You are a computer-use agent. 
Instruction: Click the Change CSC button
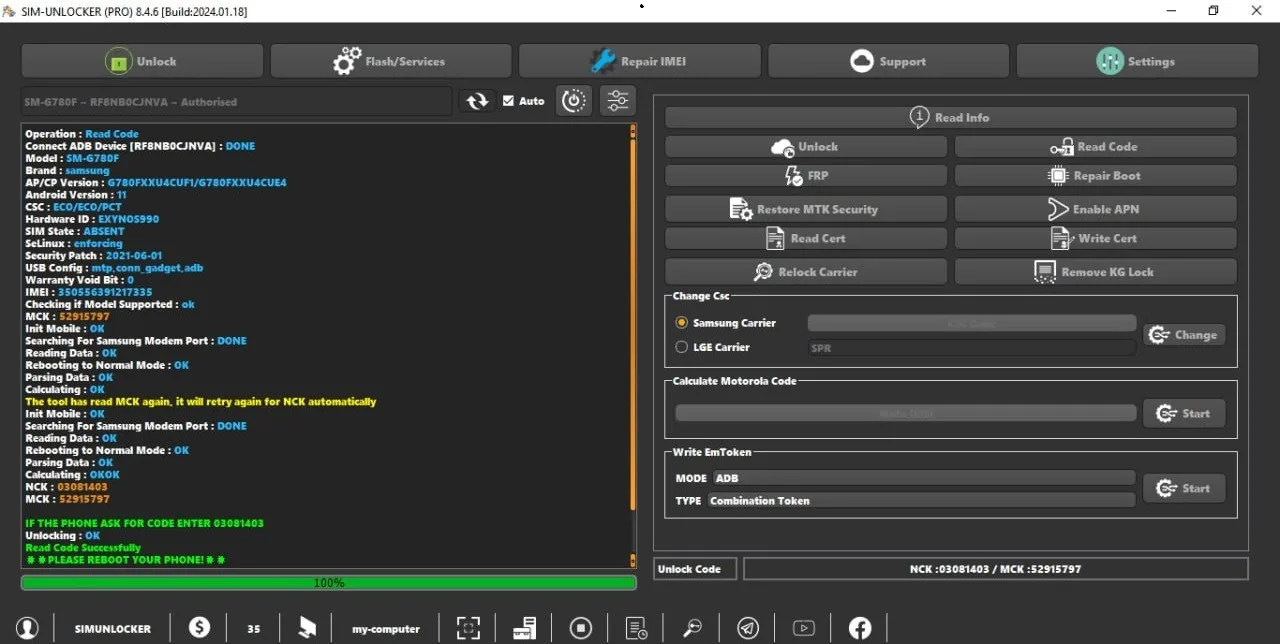pos(1184,335)
